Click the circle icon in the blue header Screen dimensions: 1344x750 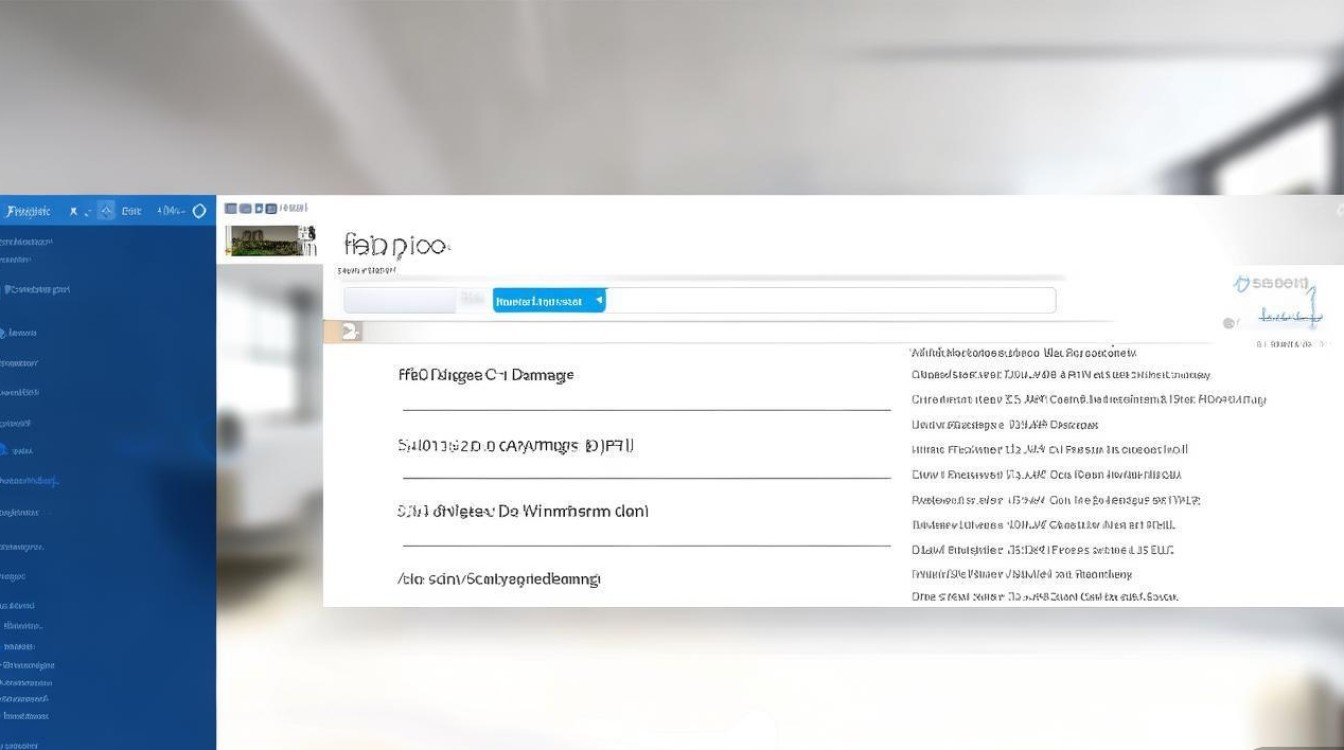point(199,211)
